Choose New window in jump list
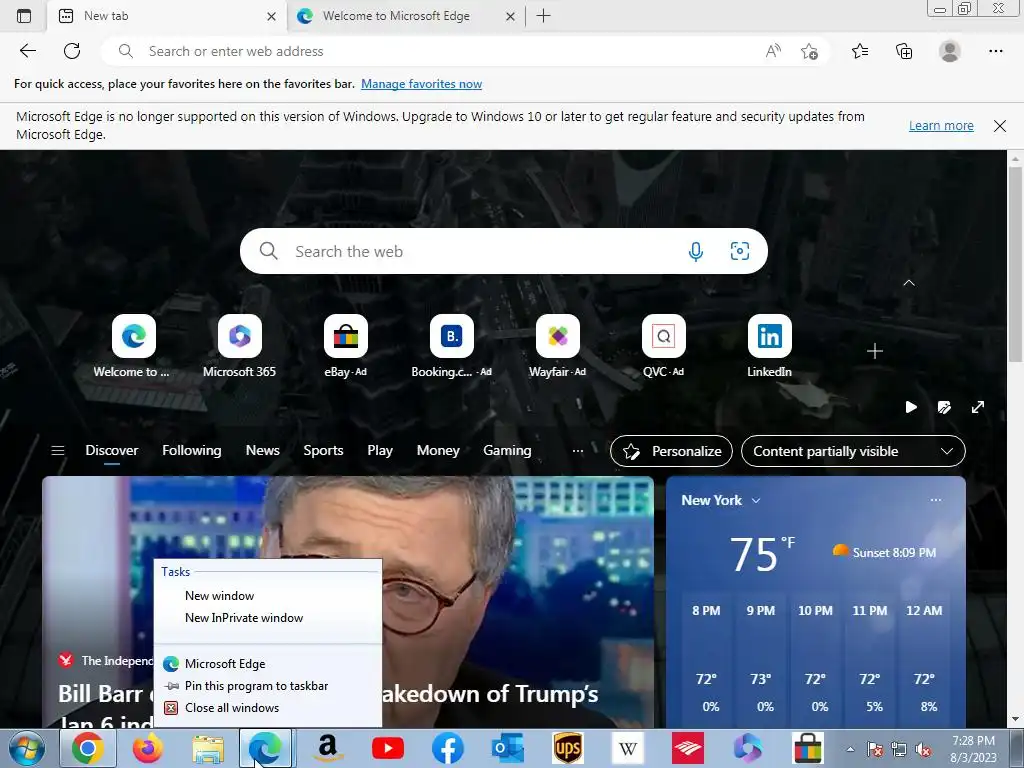Viewport: 1024px width, 768px height. click(268, 596)
